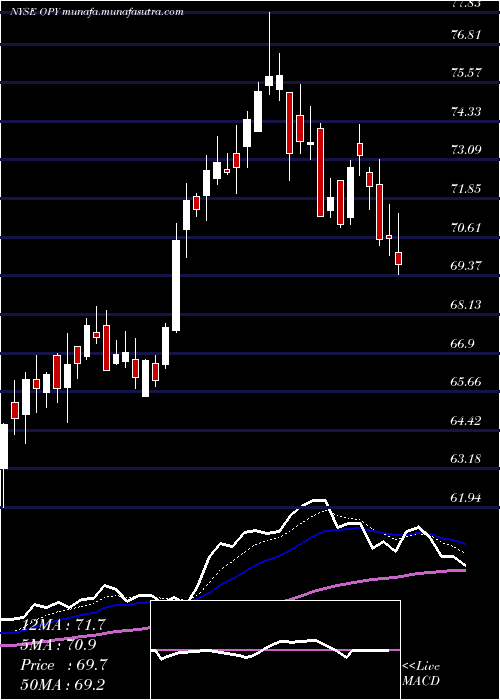Click inside the MACD inset chart box
This screenshot has width=500, height=700.
(275, 650)
